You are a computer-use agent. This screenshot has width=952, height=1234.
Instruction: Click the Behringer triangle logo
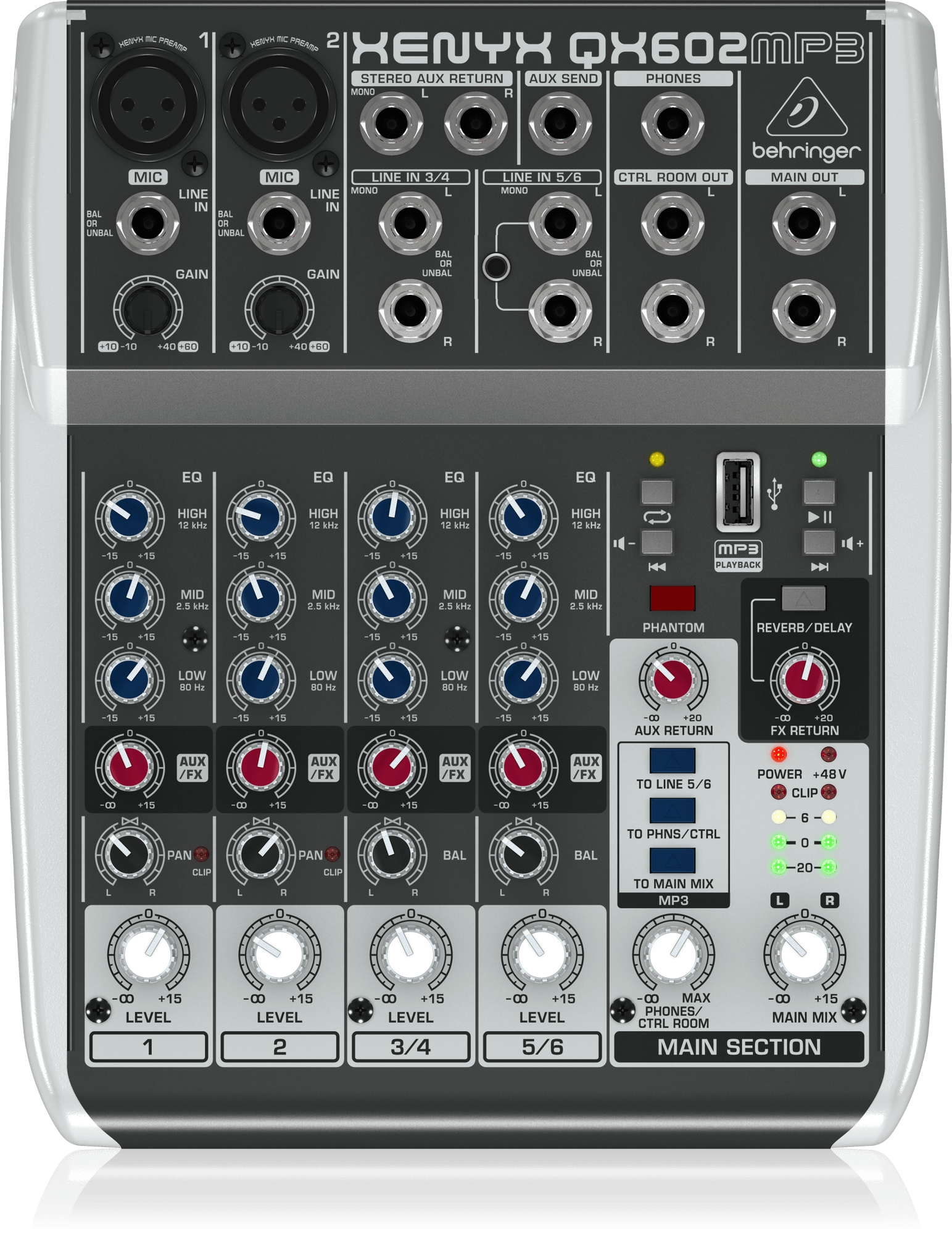tap(806, 107)
